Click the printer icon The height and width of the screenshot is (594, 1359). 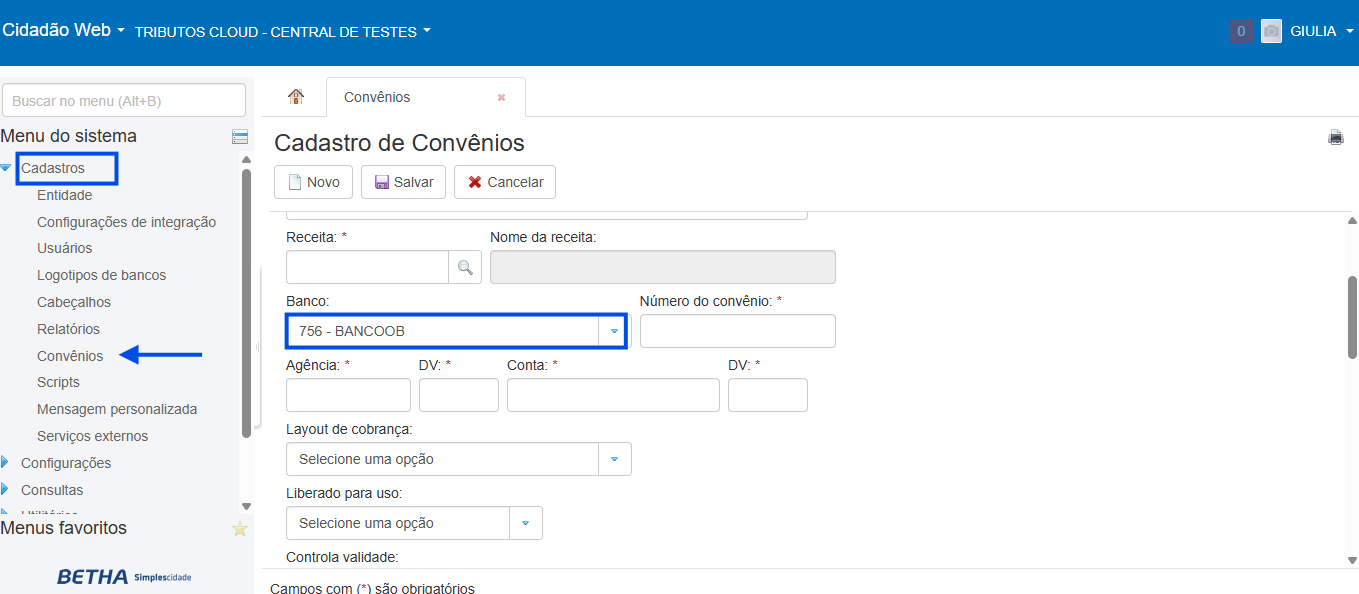(1335, 138)
